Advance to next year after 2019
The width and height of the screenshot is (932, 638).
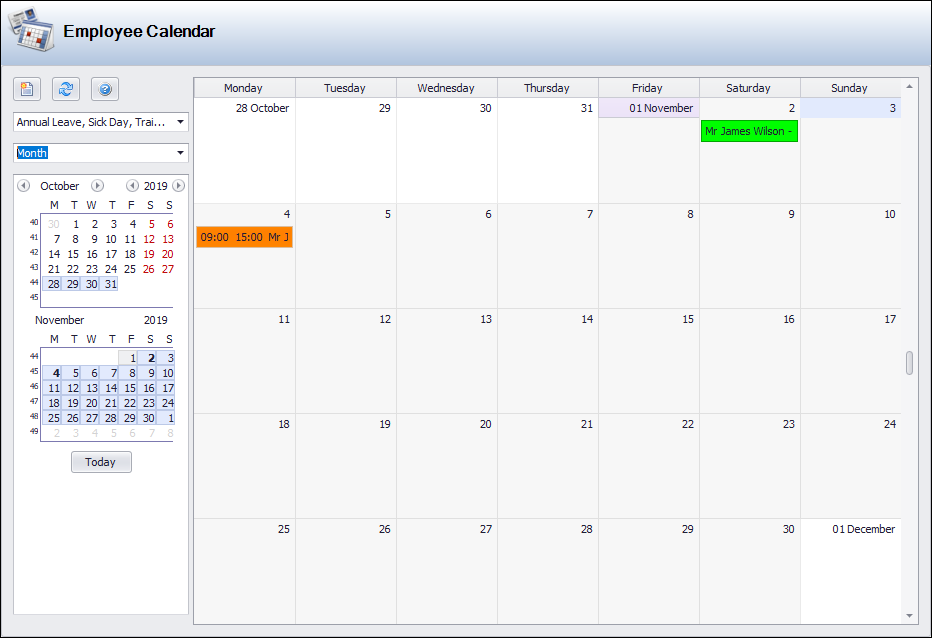pyautogui.click(x=178, y=186)
